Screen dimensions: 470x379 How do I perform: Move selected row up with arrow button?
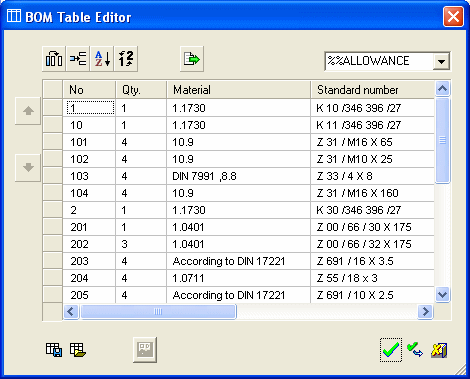click(28, 111)
